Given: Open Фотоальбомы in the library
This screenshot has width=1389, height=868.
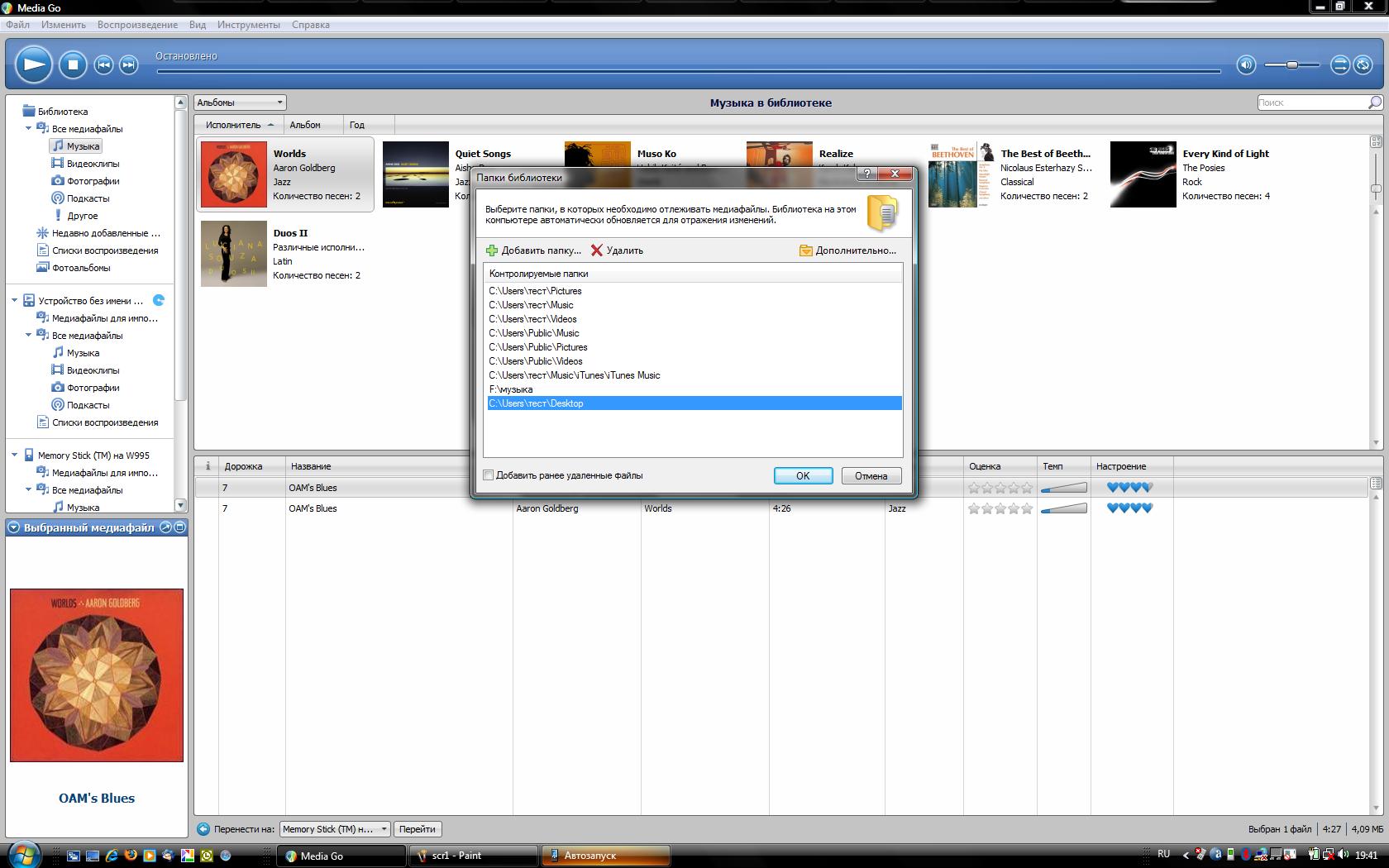Looking at the screenshot, I should (74, 268).
